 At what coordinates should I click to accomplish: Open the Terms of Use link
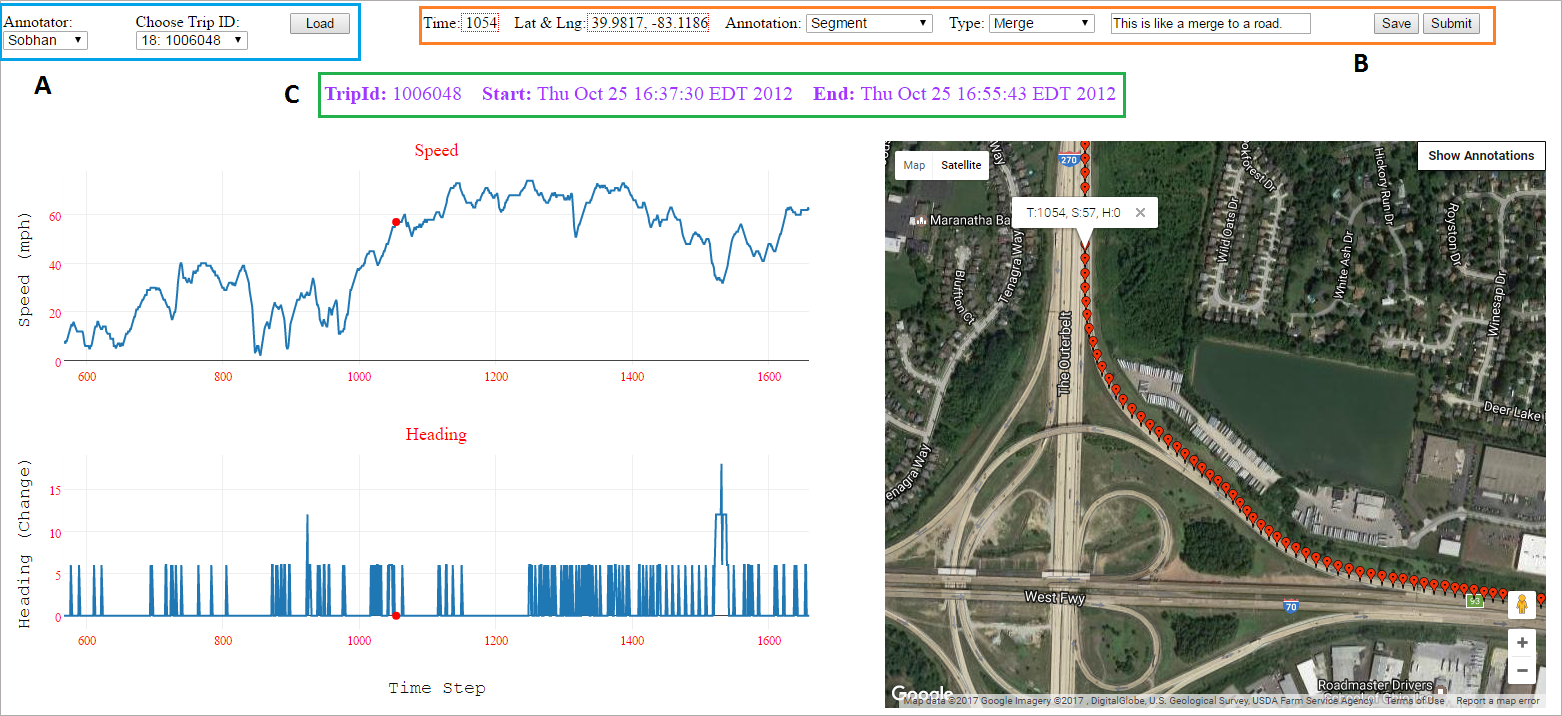(x=1414, y=701)
